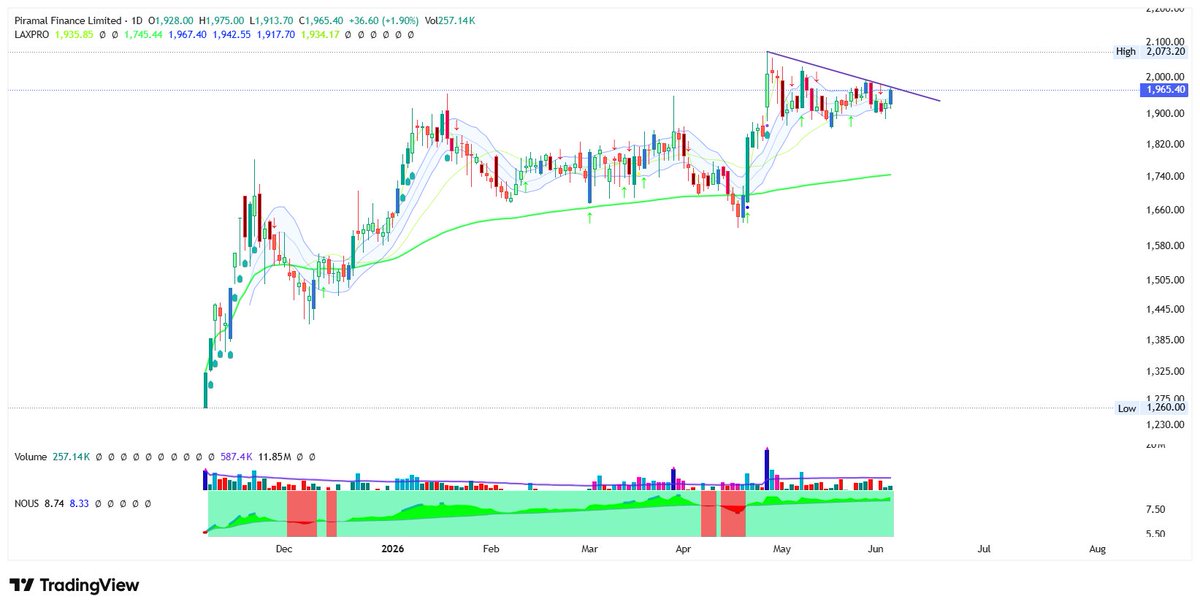Click the 1,820.00 price axis label
Viewport: 1200px width, 610px height.
pyautogui.click(x=1164, y=144)
